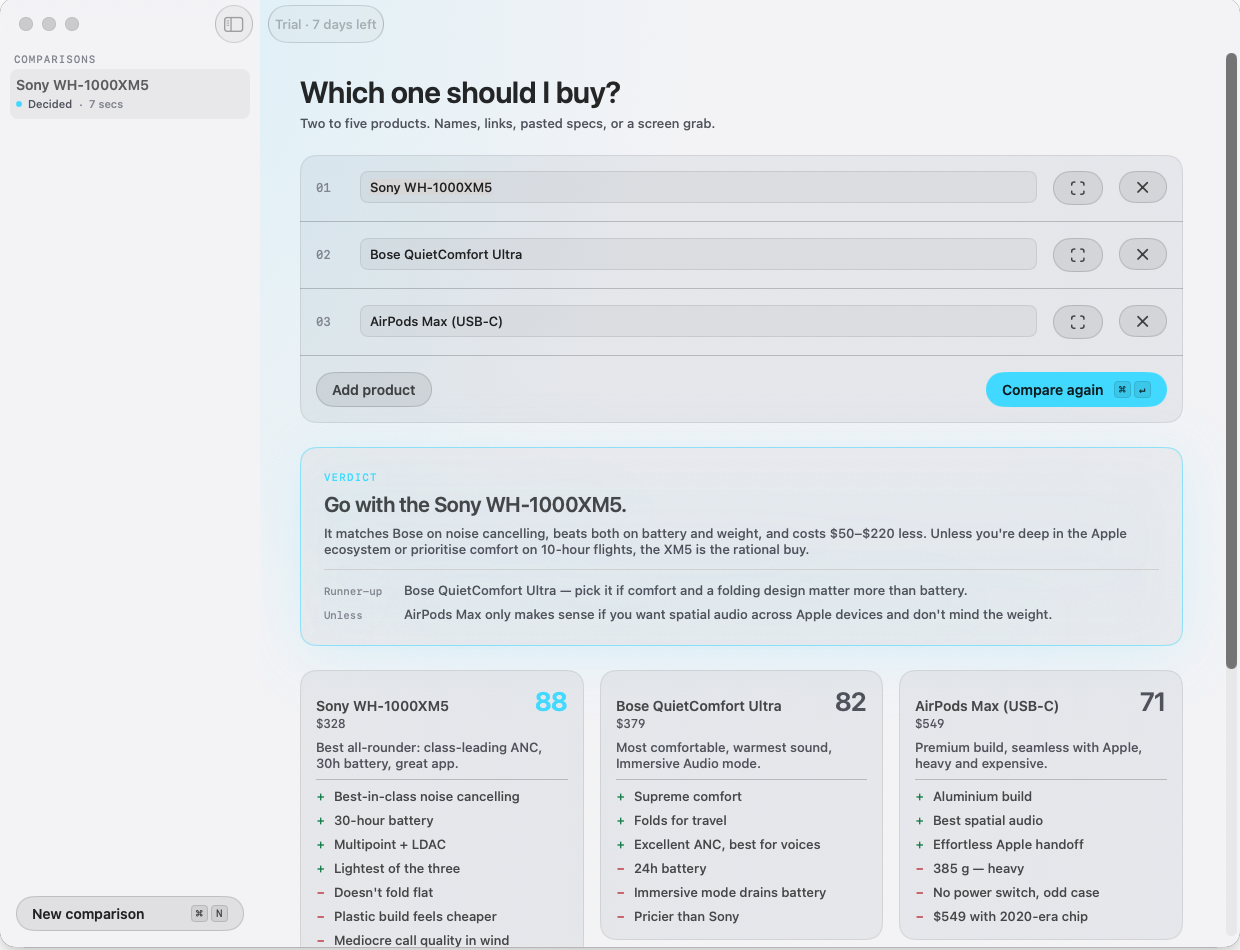Click "24h battery" con line

[x=670, y=869]
